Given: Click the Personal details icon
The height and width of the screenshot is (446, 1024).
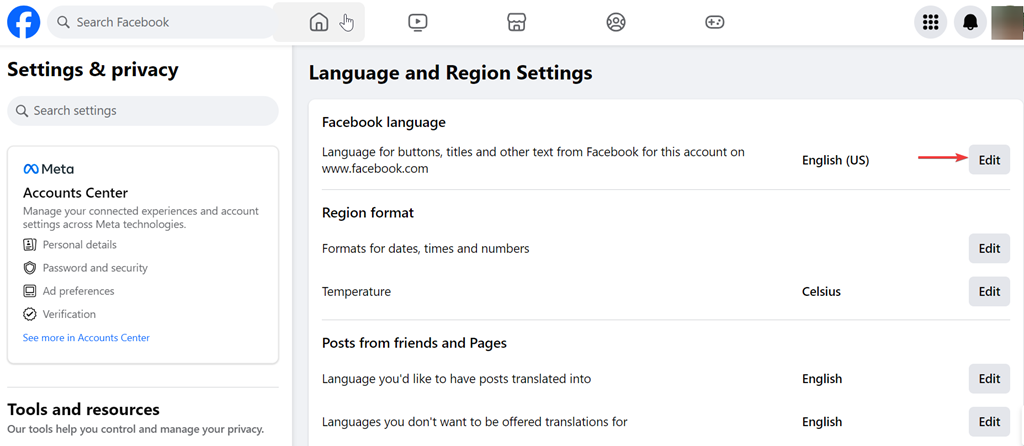Looking at the screenshot, I should [x=29, y=245].
